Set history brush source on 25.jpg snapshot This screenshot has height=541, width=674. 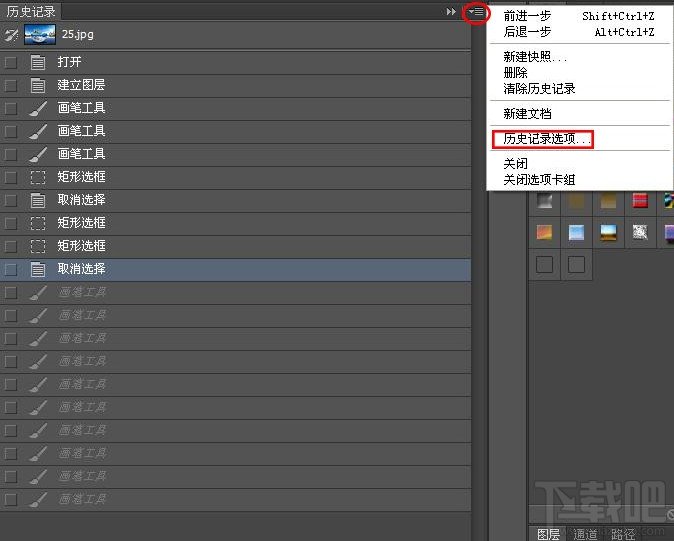pos(11,35)
